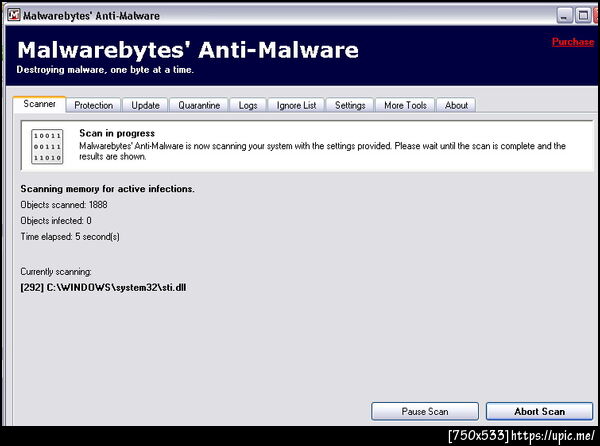Click the 'Destroying malware, one byte at a time.' tagline
Viewport: 600px width, 446px height.
click(x=105, y=70)
